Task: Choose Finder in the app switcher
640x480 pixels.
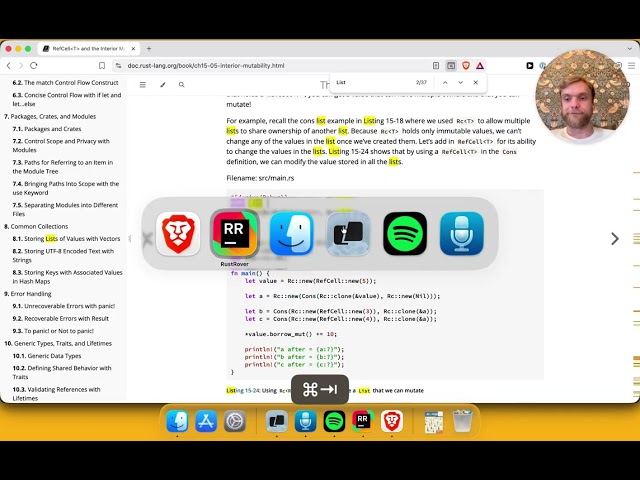Action: pos(291,234)
